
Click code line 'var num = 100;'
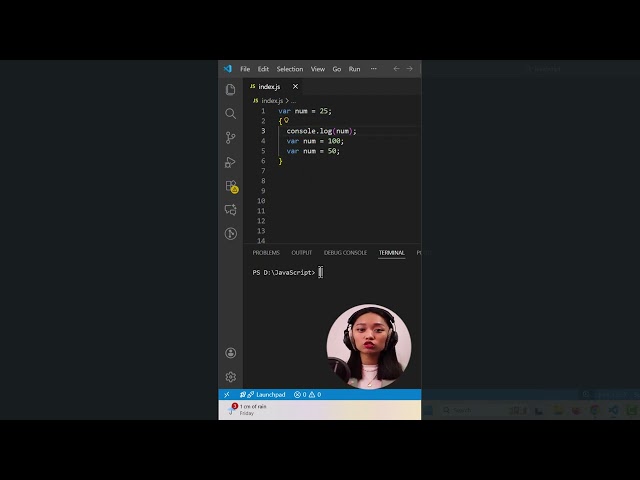pyautogui.click(x=315, y=141)
